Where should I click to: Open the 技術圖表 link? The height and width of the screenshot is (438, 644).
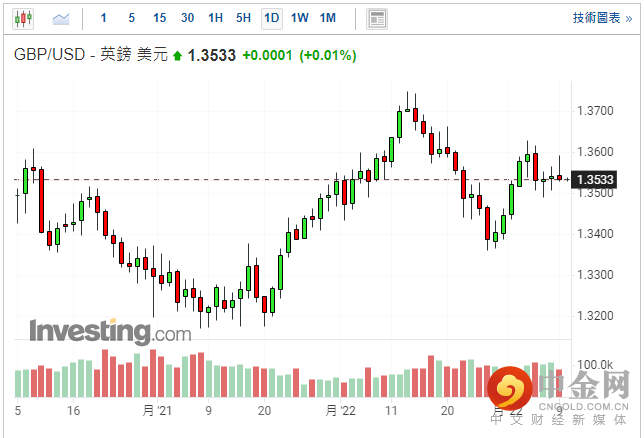[x=602, y=18]
